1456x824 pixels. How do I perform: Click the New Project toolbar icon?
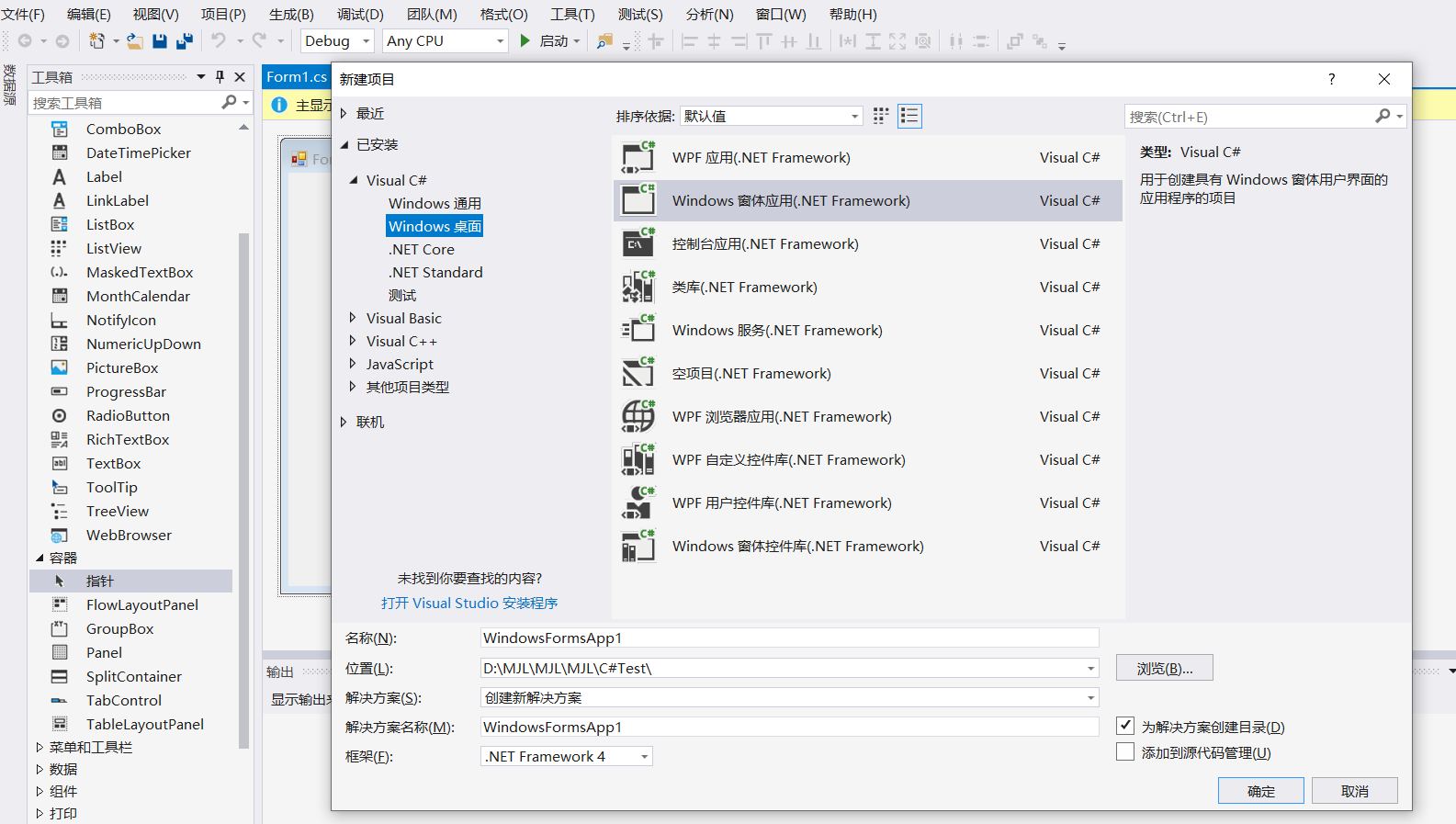(96, 40)
